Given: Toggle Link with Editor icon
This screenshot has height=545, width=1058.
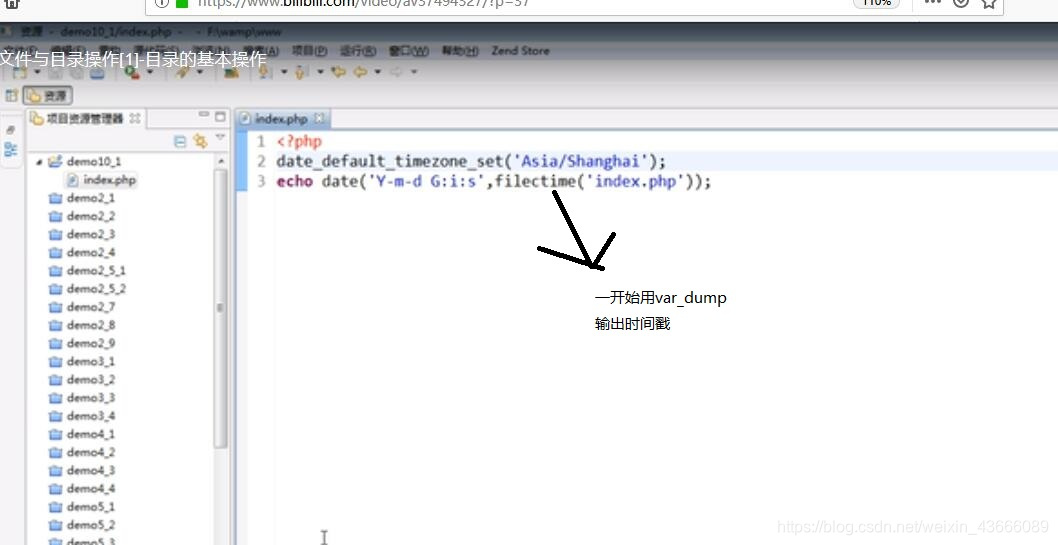Looking at the screenshot, I should tap(200, 140).
